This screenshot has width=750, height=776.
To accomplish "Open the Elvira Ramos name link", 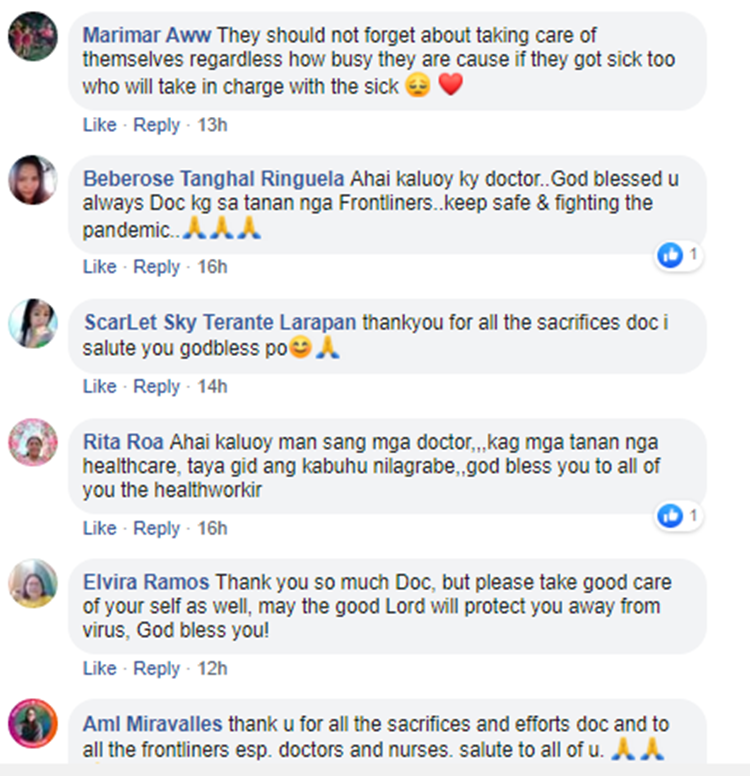I will pyautogui.click(x=146, y=582).
